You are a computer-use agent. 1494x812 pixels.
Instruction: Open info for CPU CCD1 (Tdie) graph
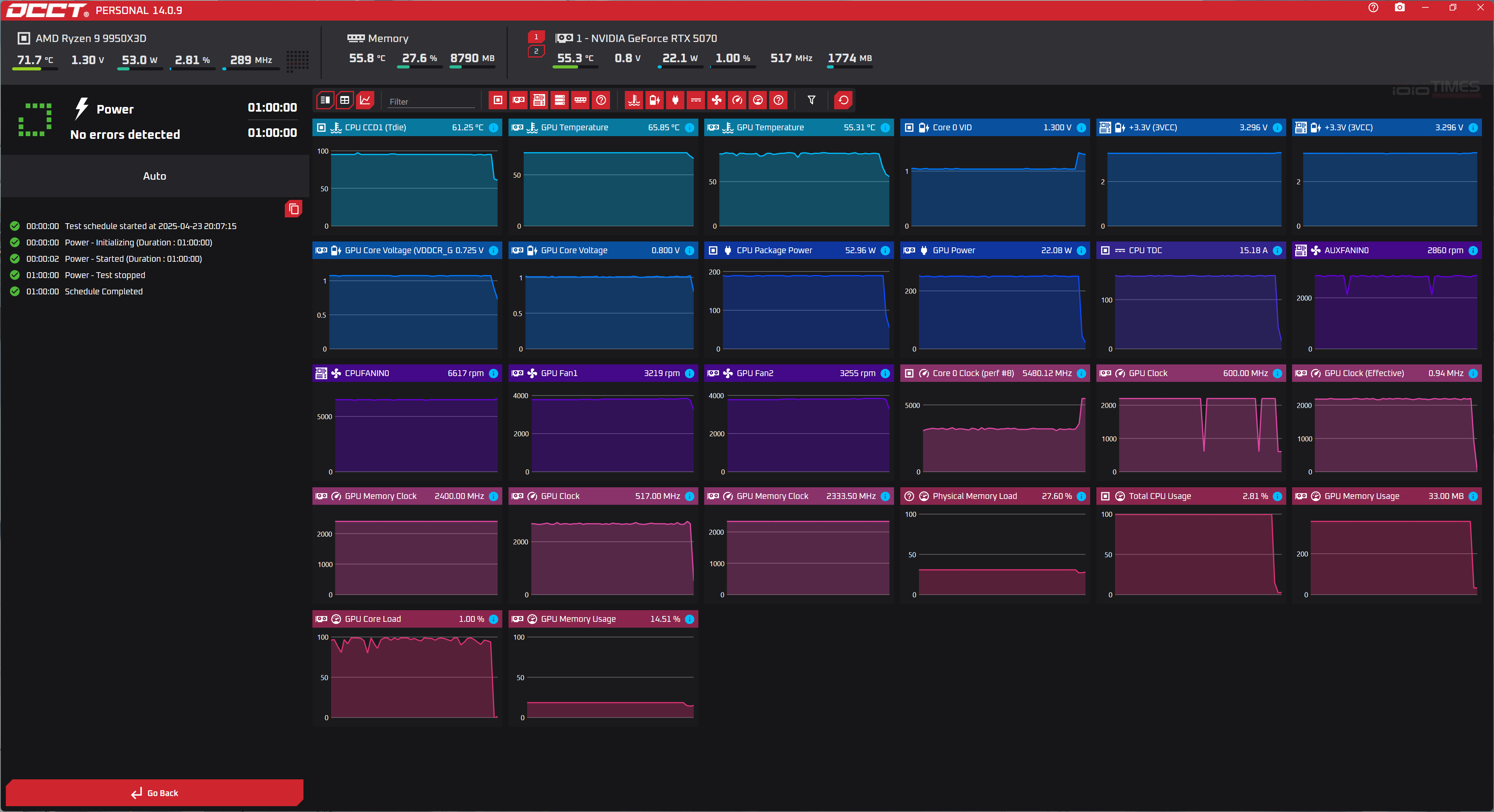[493, 128]
